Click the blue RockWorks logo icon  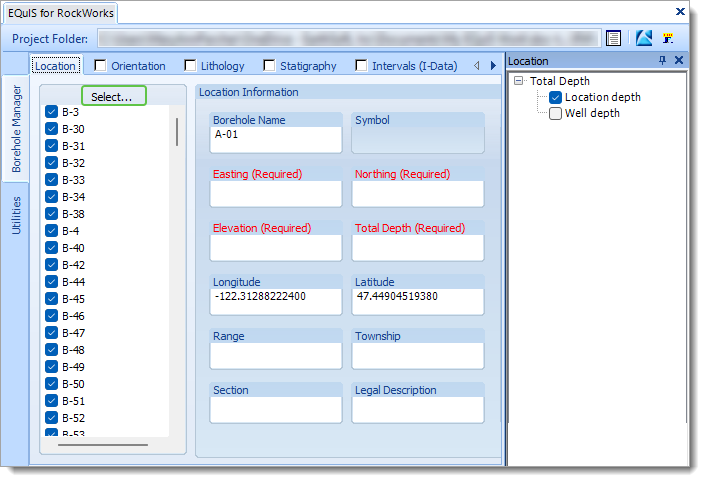(x=644, y=38)
